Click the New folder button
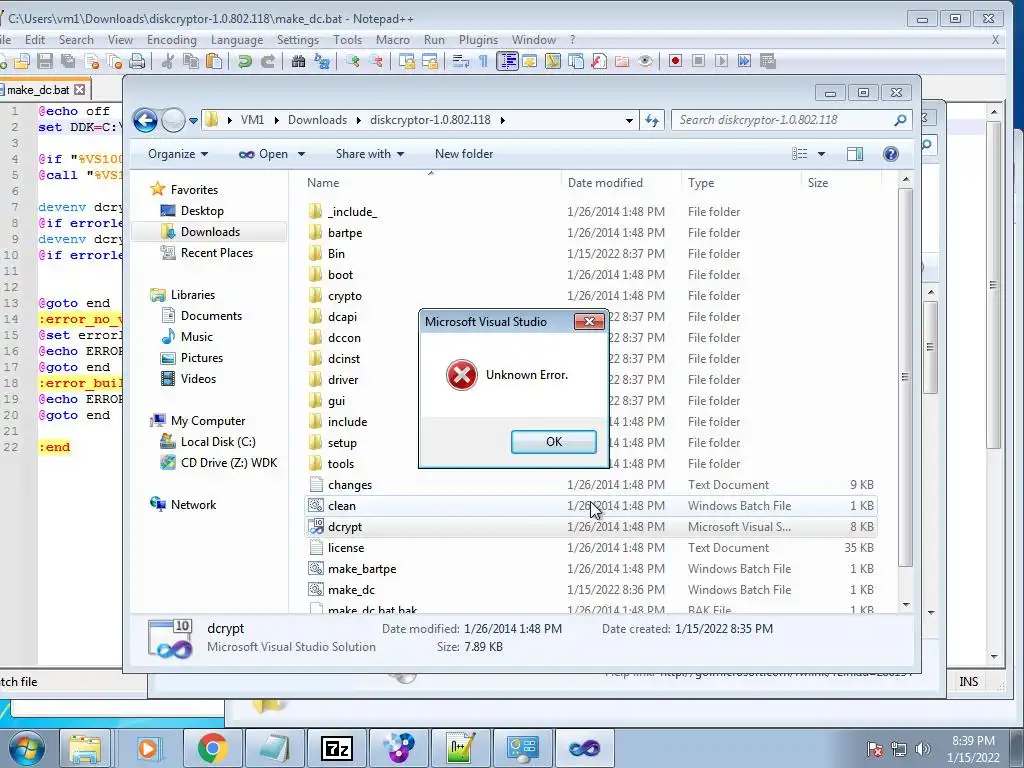 464,154
